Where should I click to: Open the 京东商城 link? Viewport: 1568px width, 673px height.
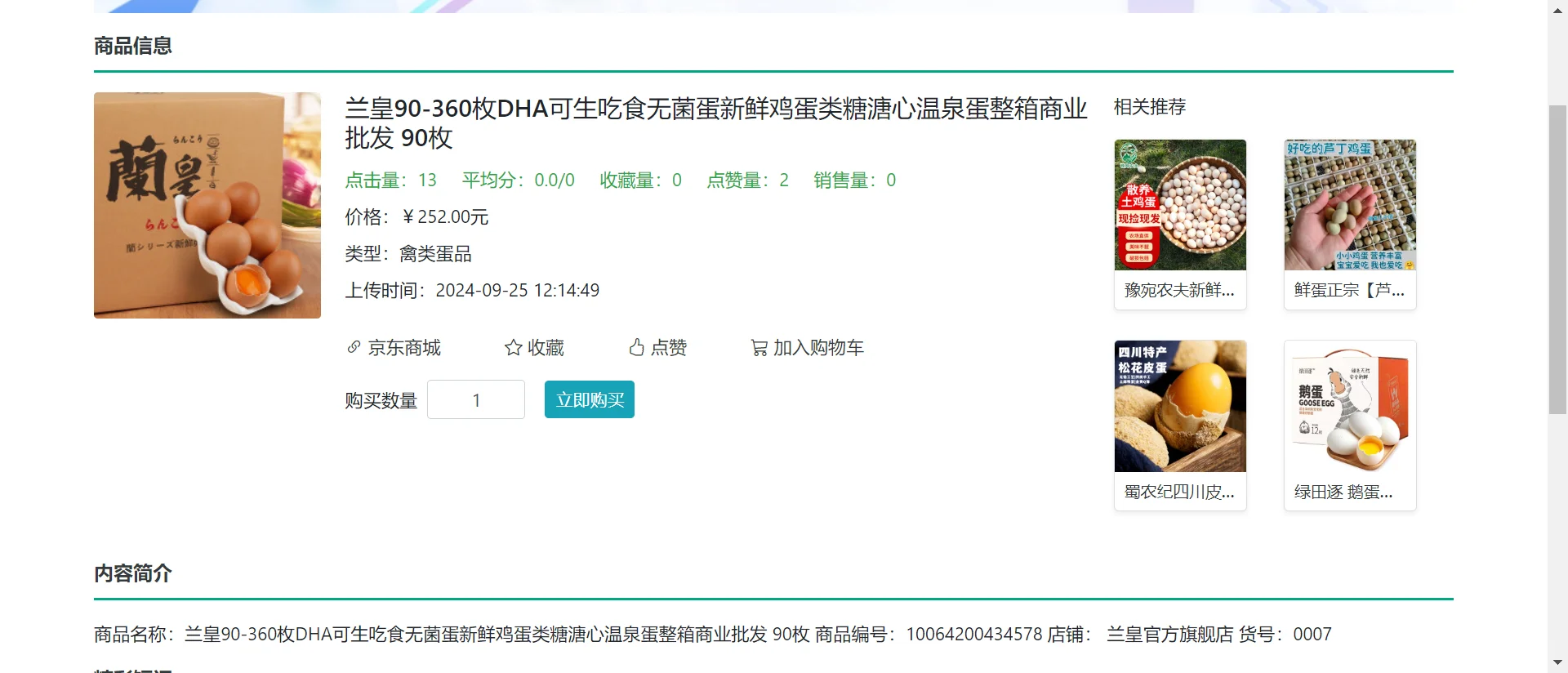[x=404, y=348]
